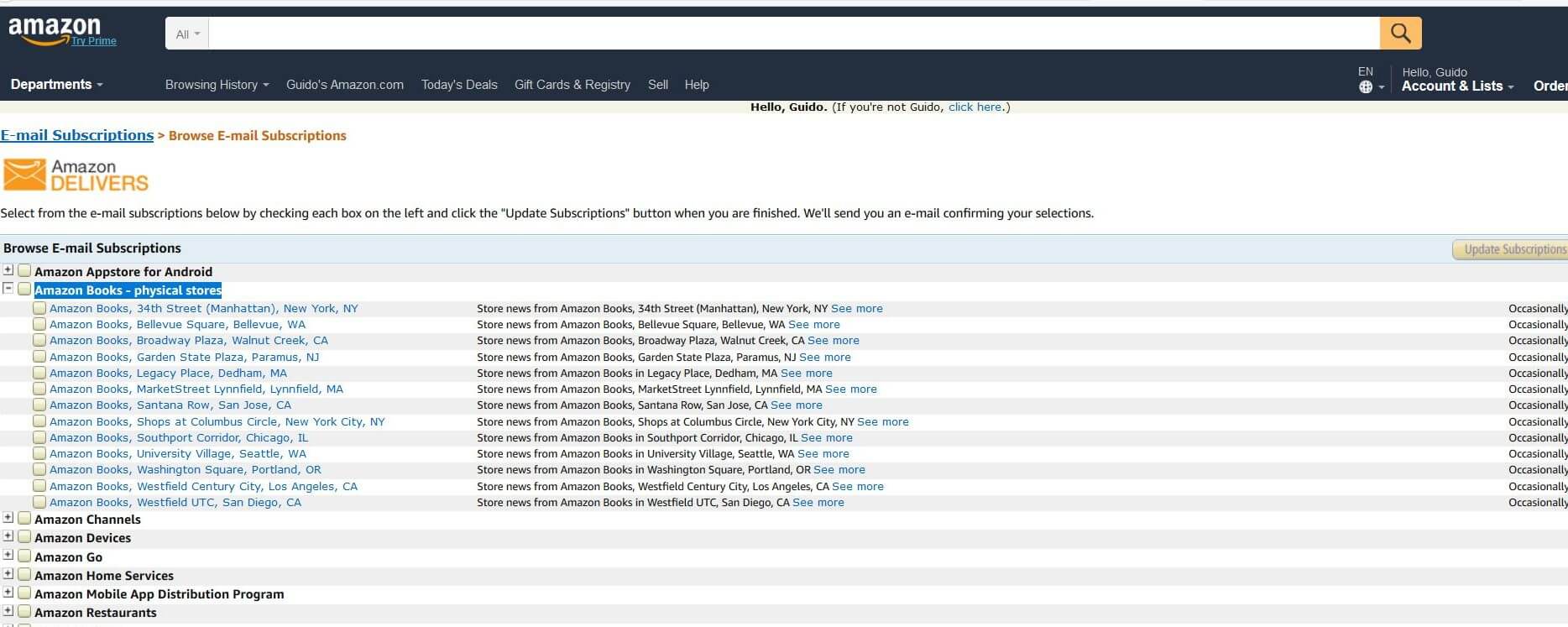Click the globe language icon
The height and width of the screenshot is (627, 1568).
(1366, 86)
